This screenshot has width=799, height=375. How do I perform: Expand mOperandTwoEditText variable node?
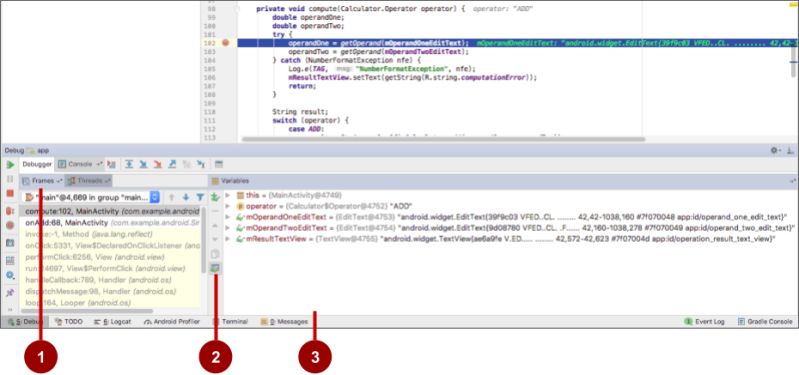[x=227, y=228]
